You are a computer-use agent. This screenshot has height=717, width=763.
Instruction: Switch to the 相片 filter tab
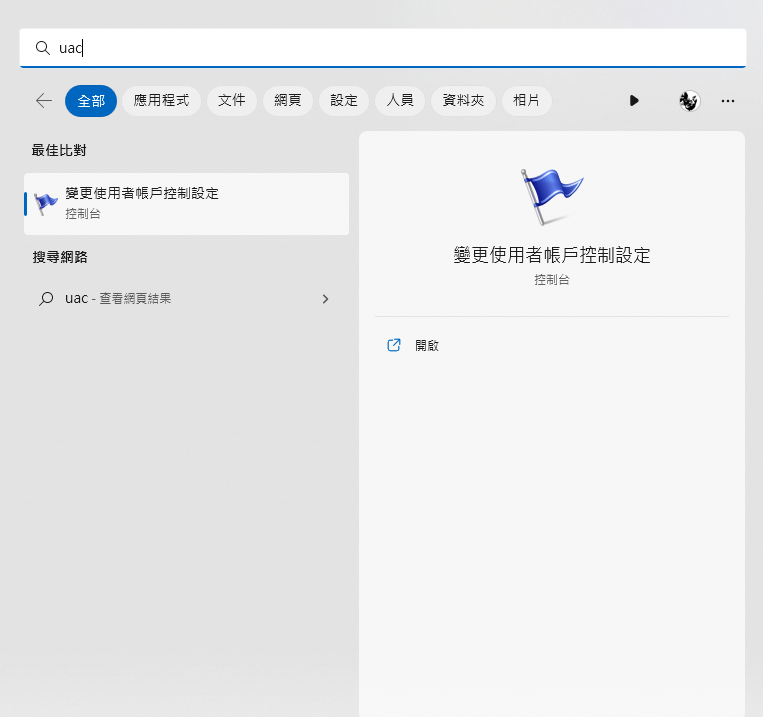click(x=526, y=101)
